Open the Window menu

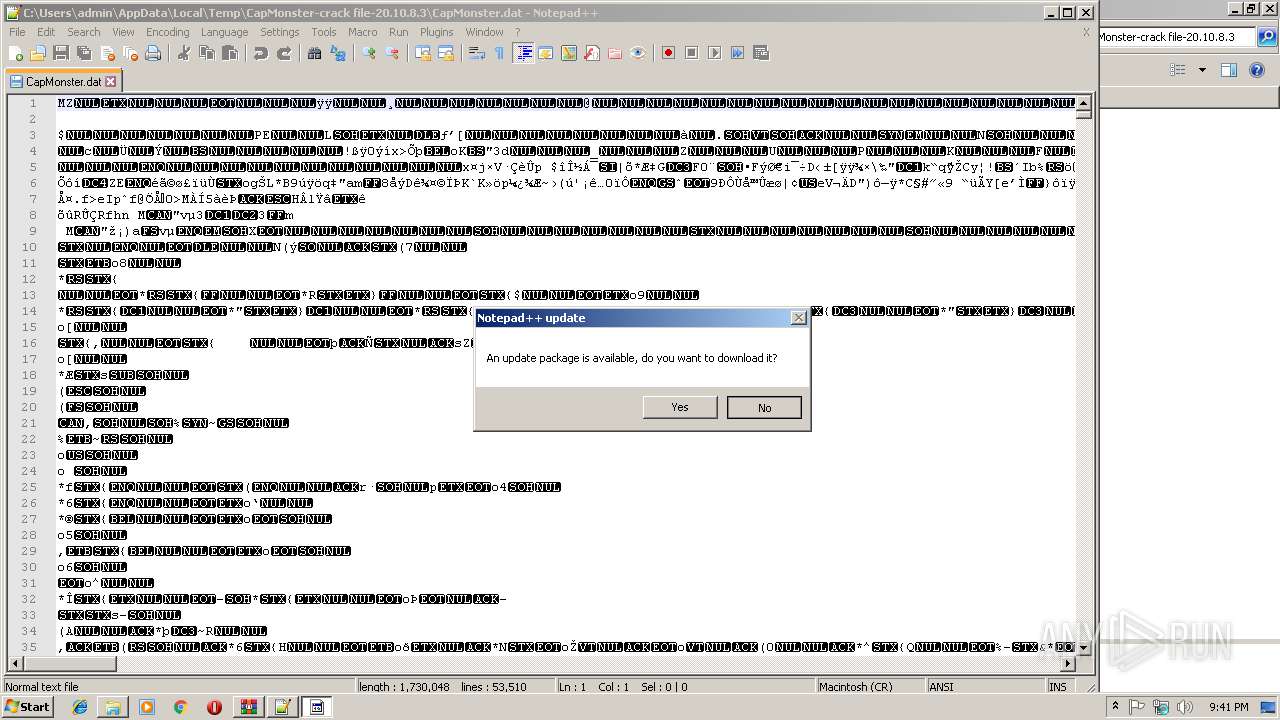point(485,32)
